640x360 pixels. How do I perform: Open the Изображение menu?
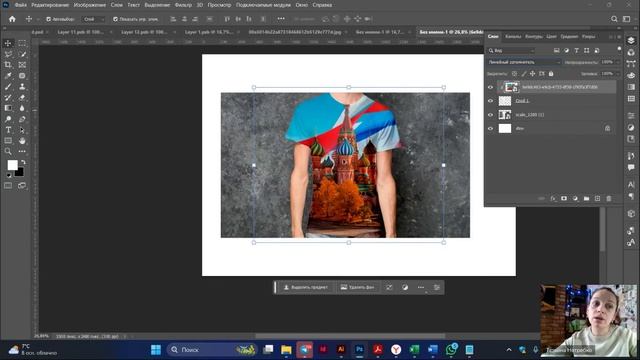89,5
